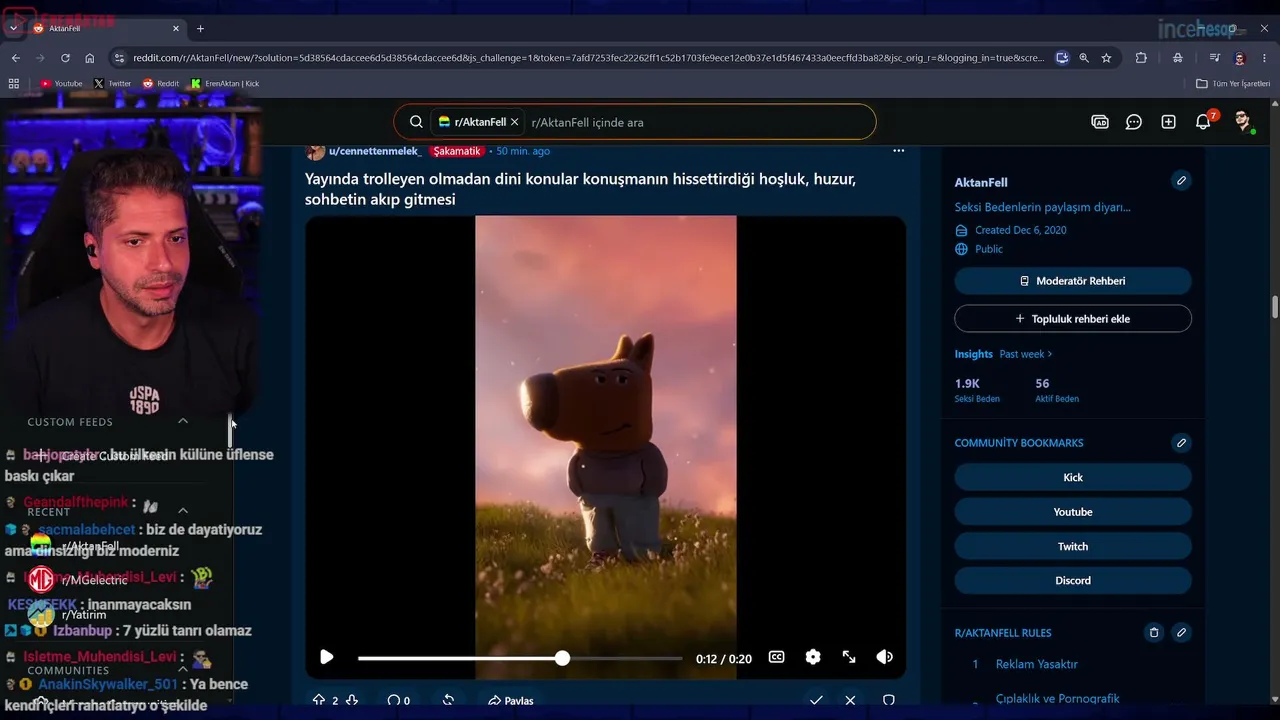
Task: Open the Youtube community bookmark
Action: (1073, 512)
